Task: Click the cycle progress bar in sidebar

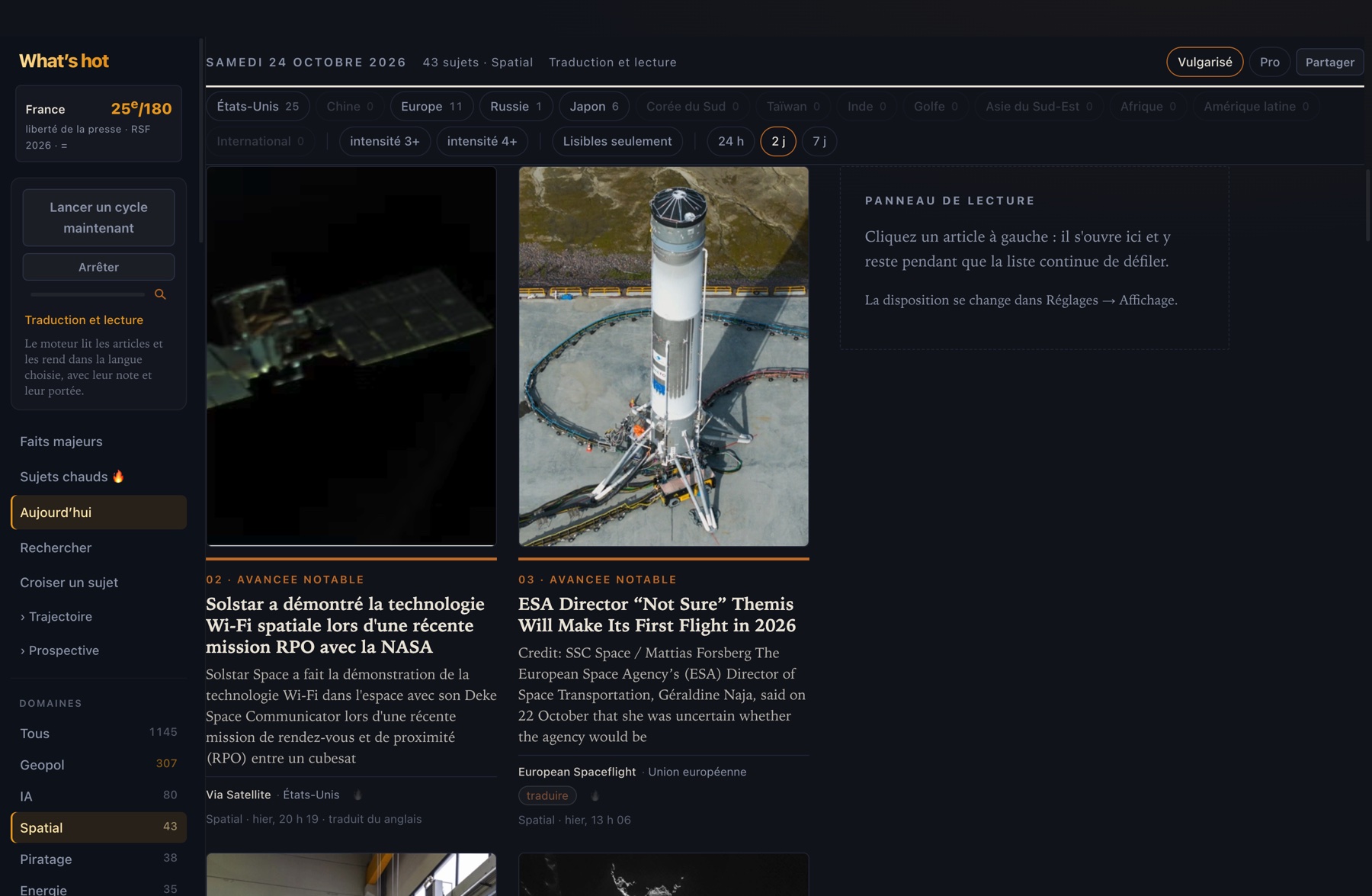Action: (x=88, y=294)
